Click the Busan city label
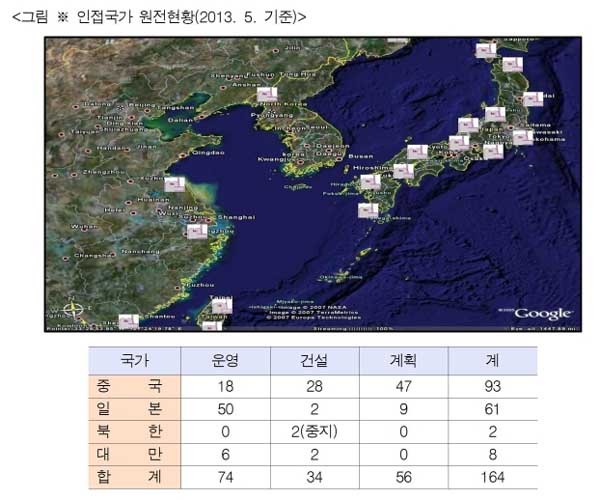Viewport: 600px width, 500px height. [x=360, y=156]
